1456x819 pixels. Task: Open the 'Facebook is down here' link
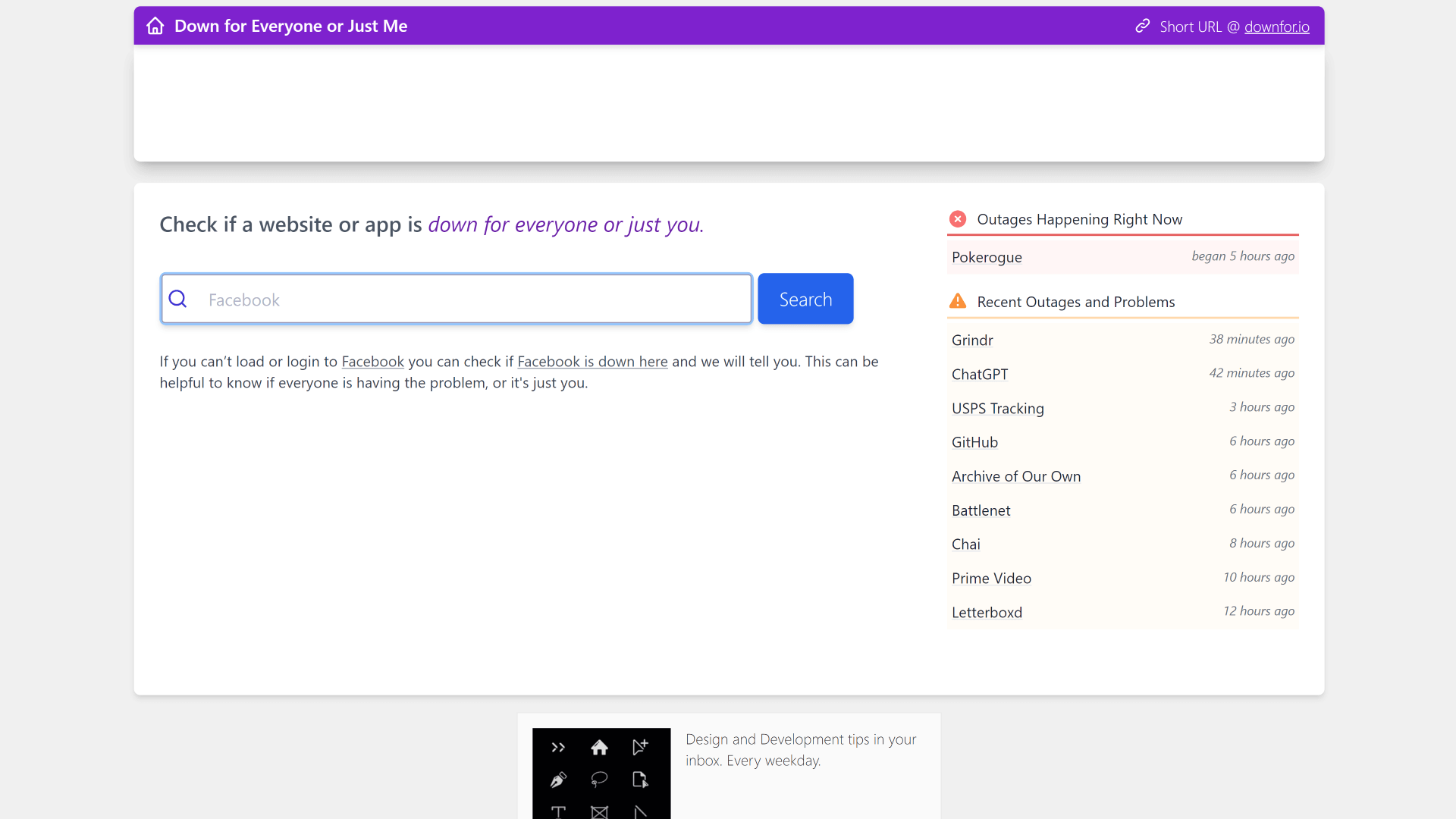[592, 362]
